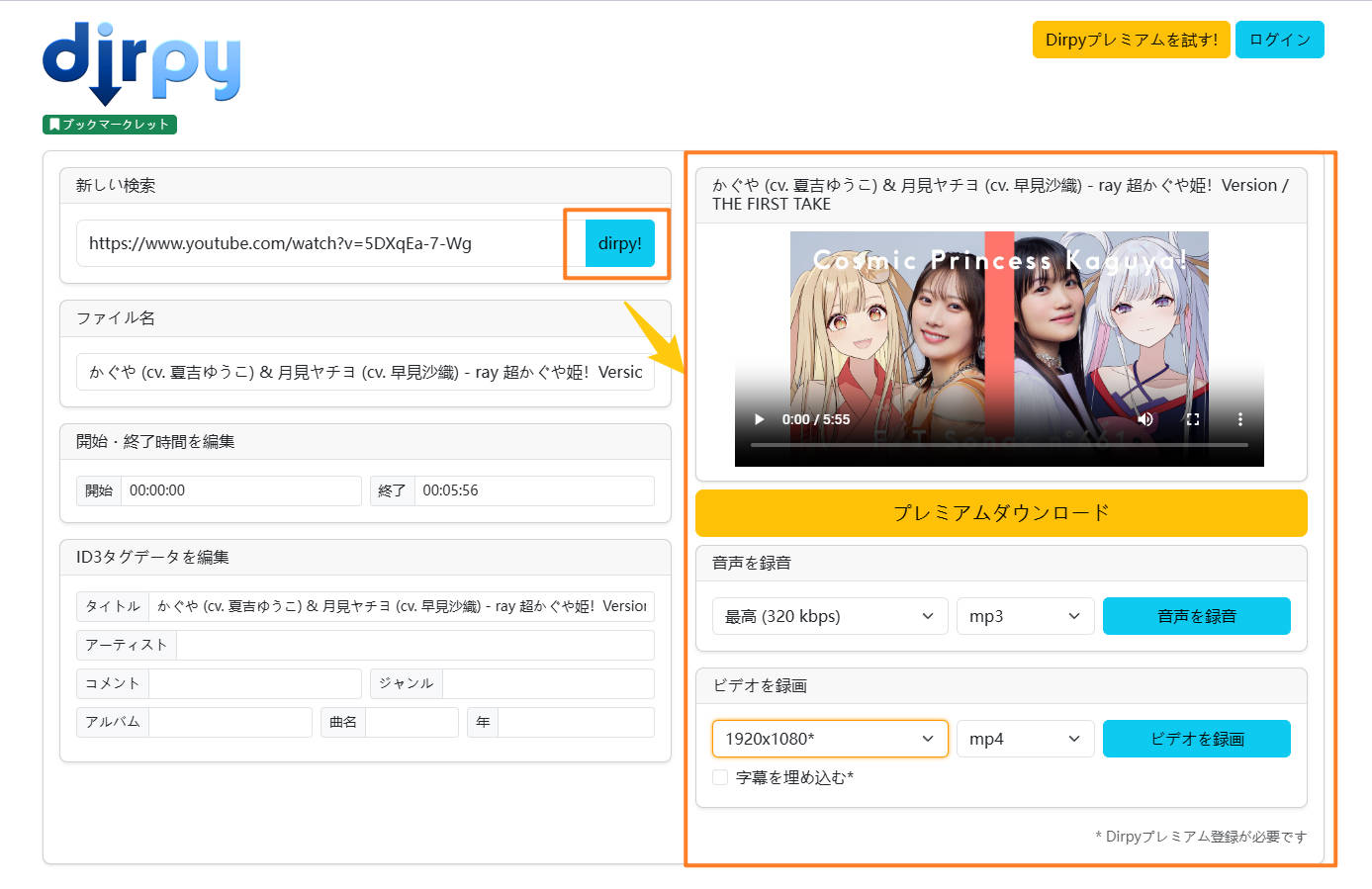Viewport: 1372px width, 889px height.
Task: Click the 年 input field
Action: click(576, 722)
